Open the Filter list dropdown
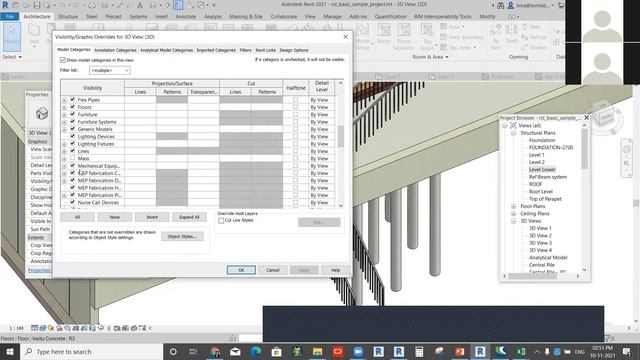Image resolution: width=640 pixels, height=360 pixels. pos(109,71)
